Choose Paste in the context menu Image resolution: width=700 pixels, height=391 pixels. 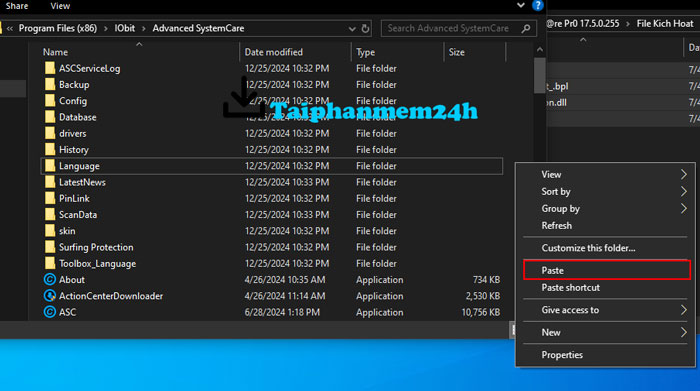click(607, 270)
